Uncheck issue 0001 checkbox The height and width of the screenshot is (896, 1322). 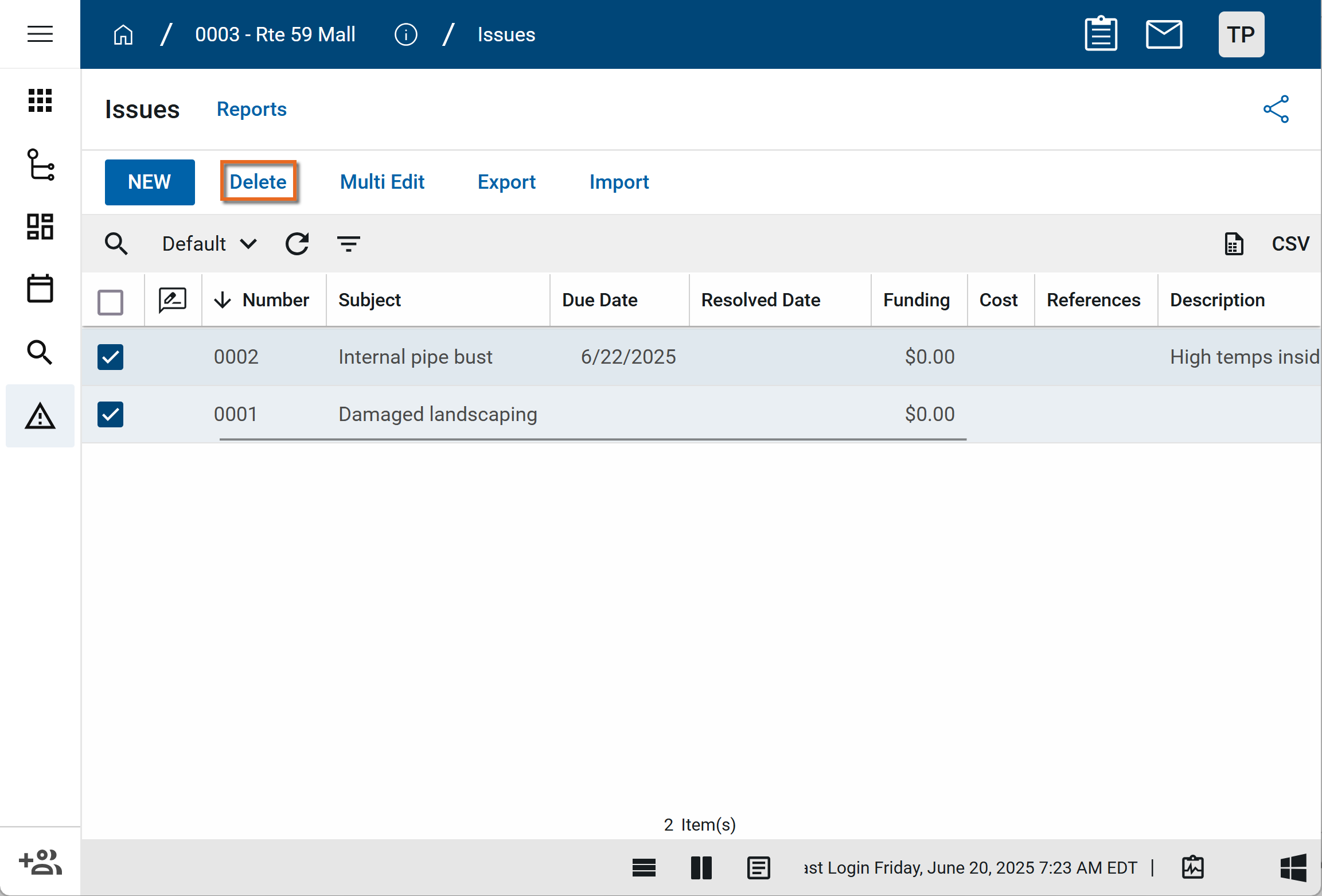110,414
